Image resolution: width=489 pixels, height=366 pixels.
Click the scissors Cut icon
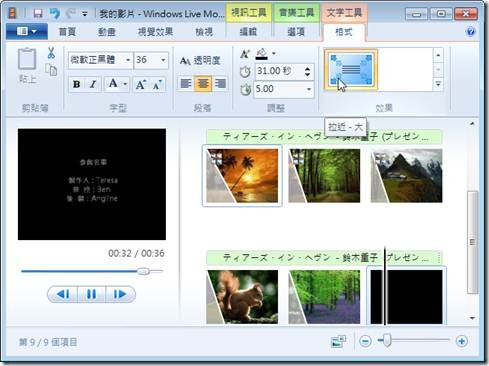(51, 53)
